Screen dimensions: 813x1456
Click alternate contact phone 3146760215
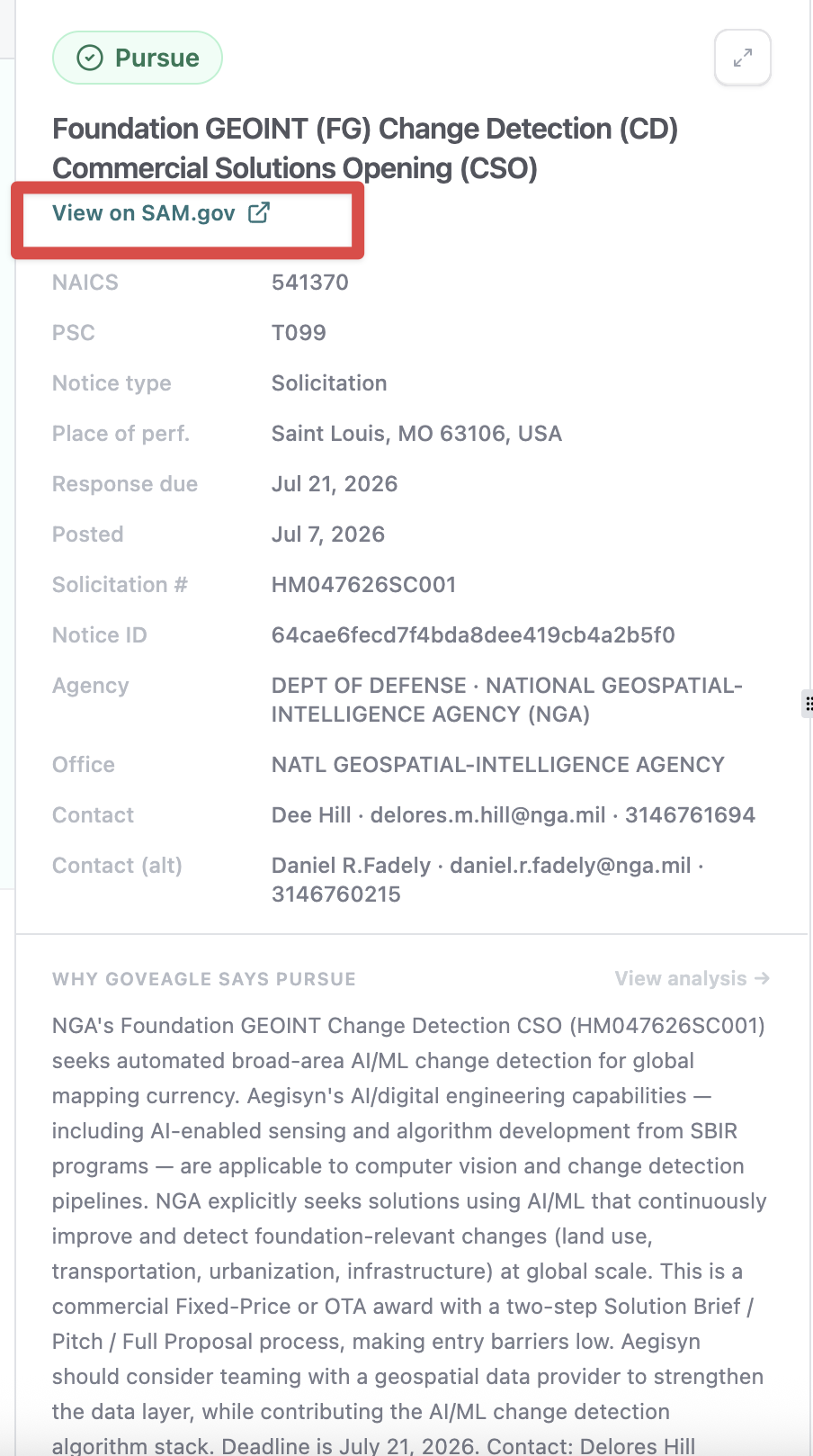[x=336, y=894]
